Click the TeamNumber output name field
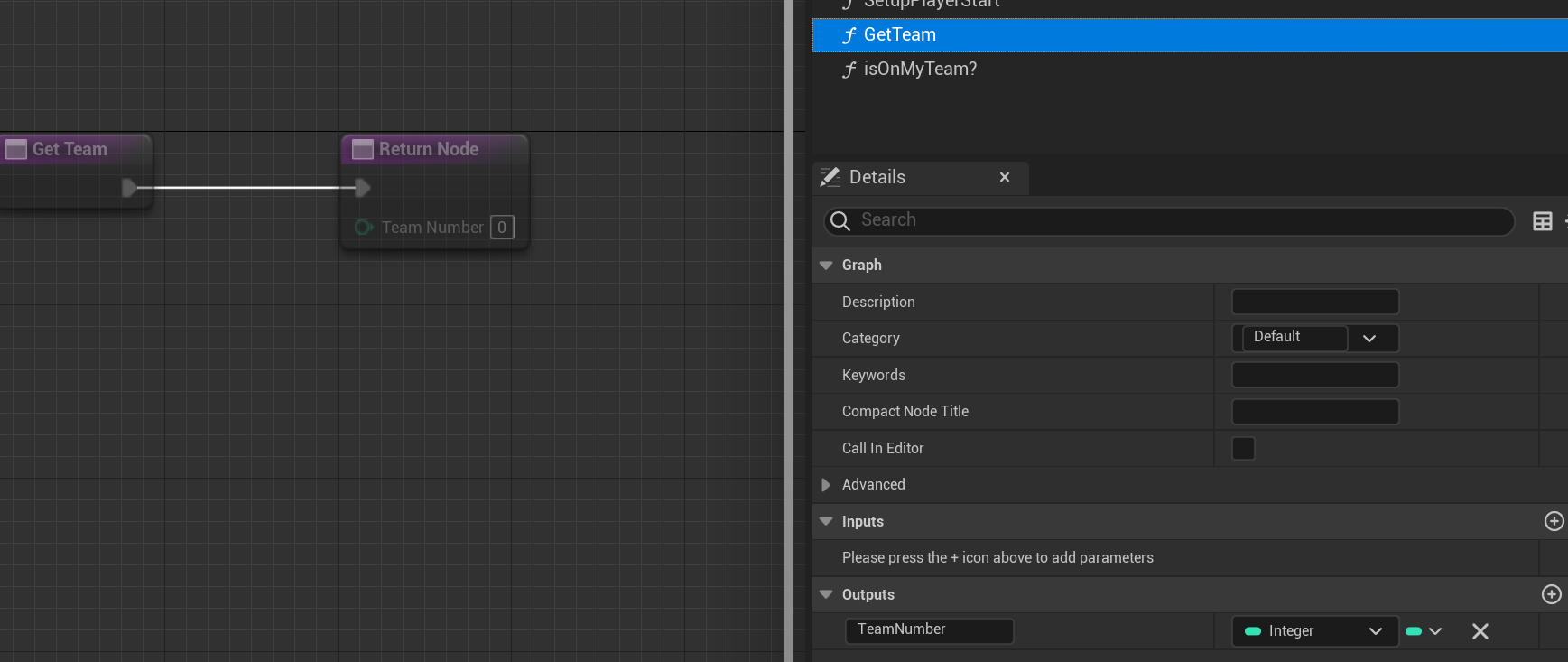 (x=929, y=630)
